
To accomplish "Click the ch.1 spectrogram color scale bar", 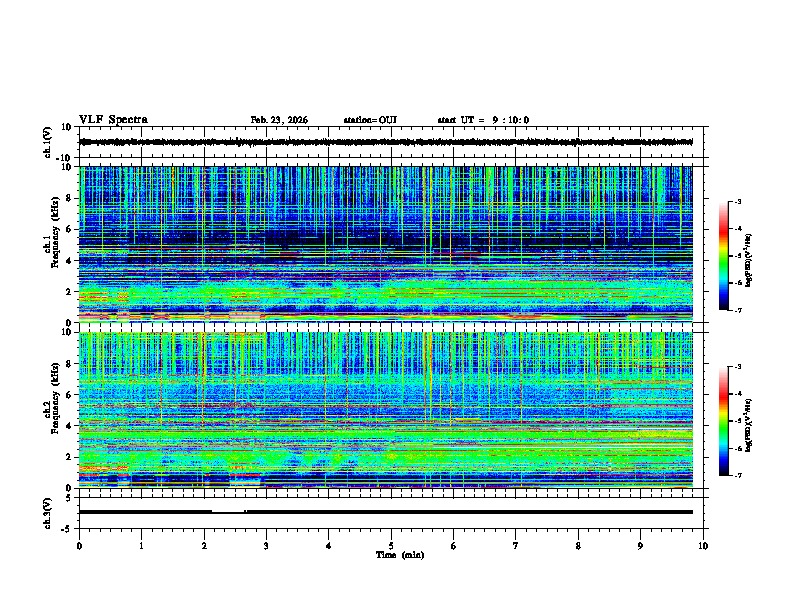I will (x=724, y=256).
